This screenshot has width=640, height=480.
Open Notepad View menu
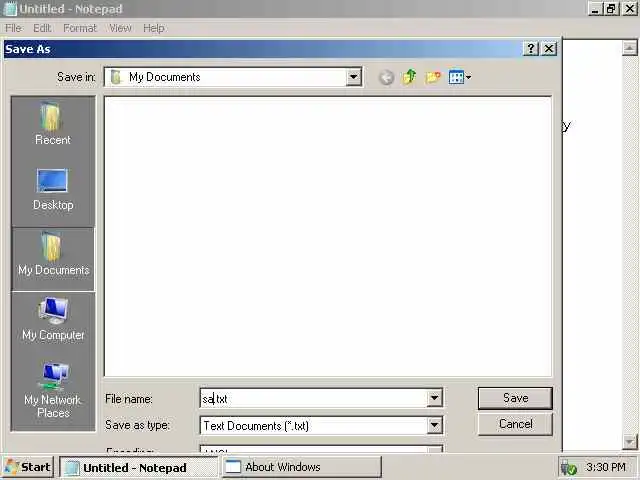120,28
